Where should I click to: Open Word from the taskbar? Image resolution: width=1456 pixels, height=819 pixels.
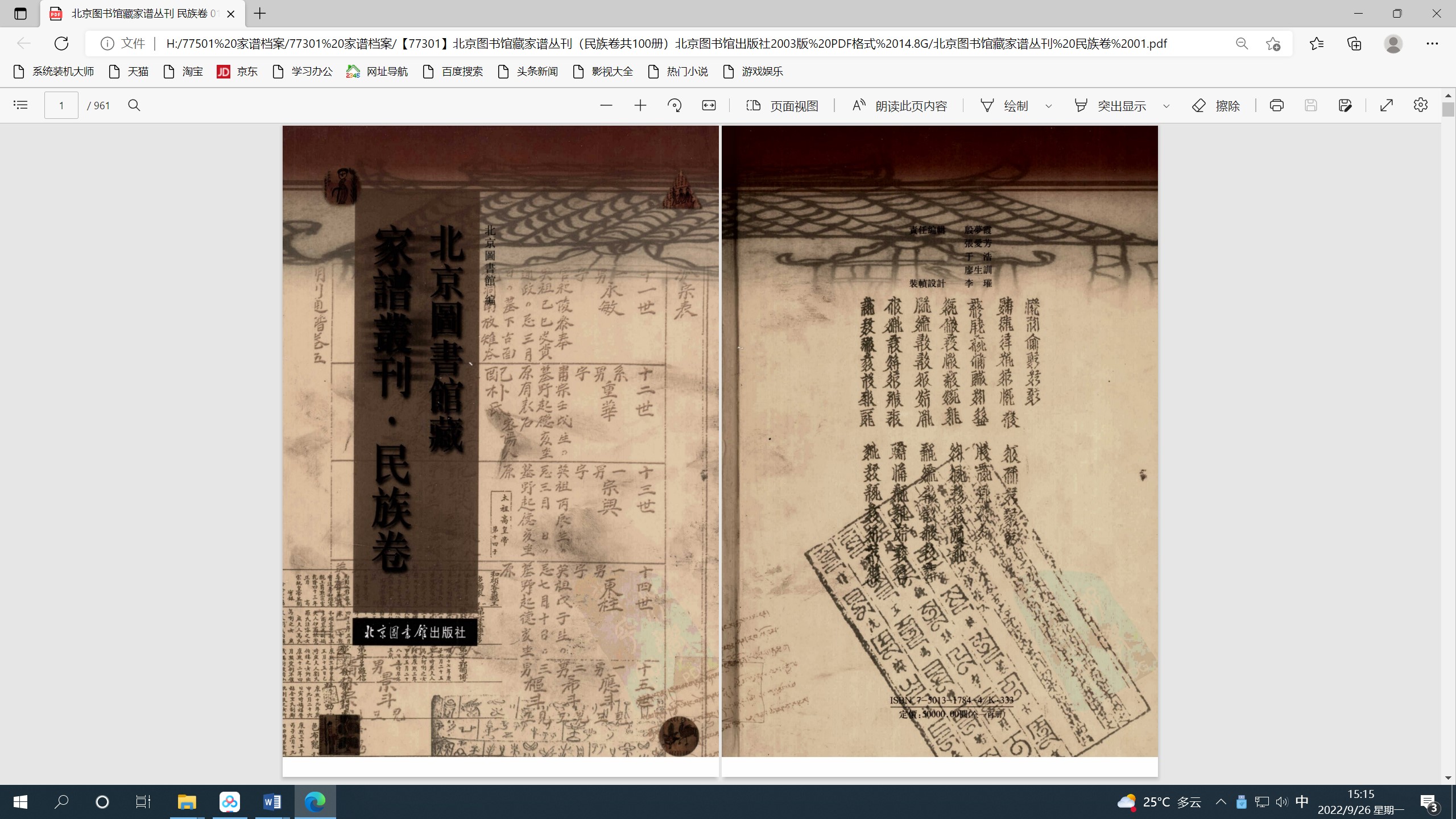click(272, 802)
